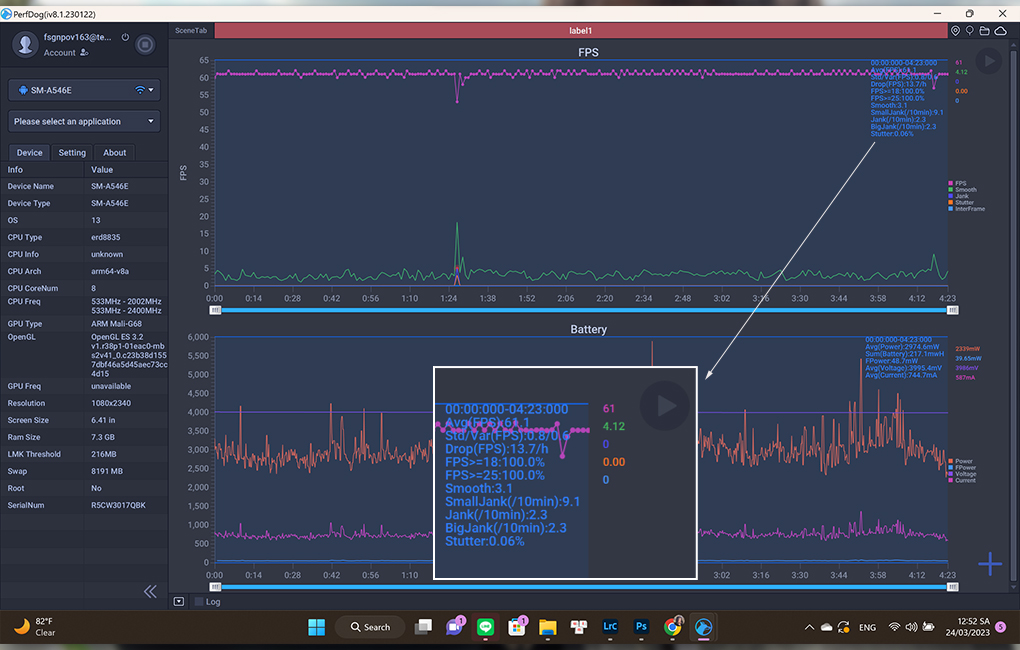Viewport: 1020px width, 650px height.
Task: Click the fsgnpov163 username text
Action: [x=77, y=37]
